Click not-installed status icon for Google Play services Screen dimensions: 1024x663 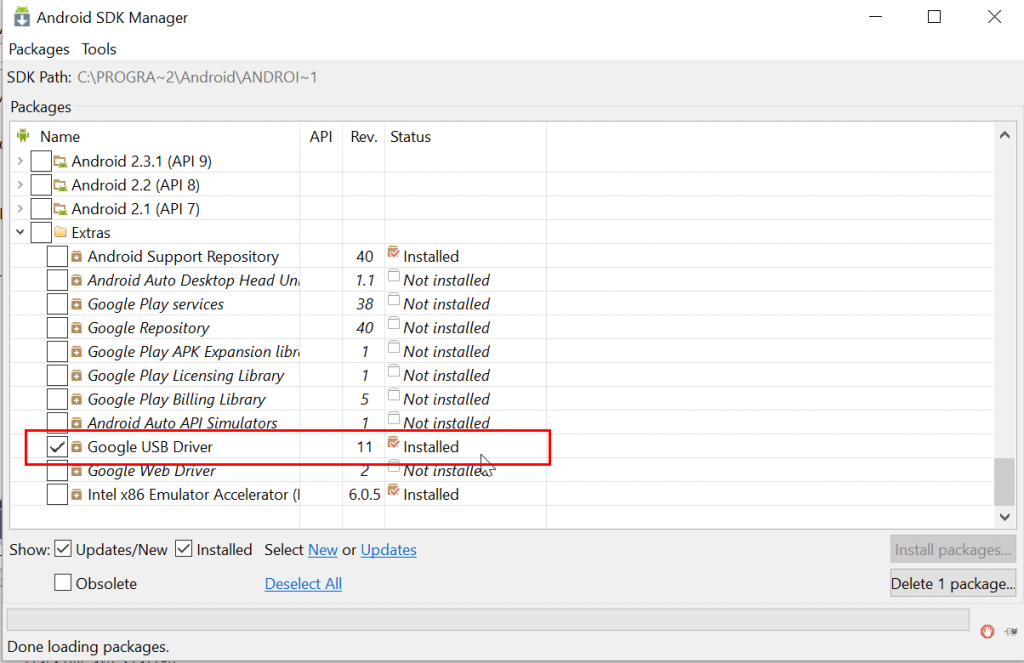pos(393,300)
